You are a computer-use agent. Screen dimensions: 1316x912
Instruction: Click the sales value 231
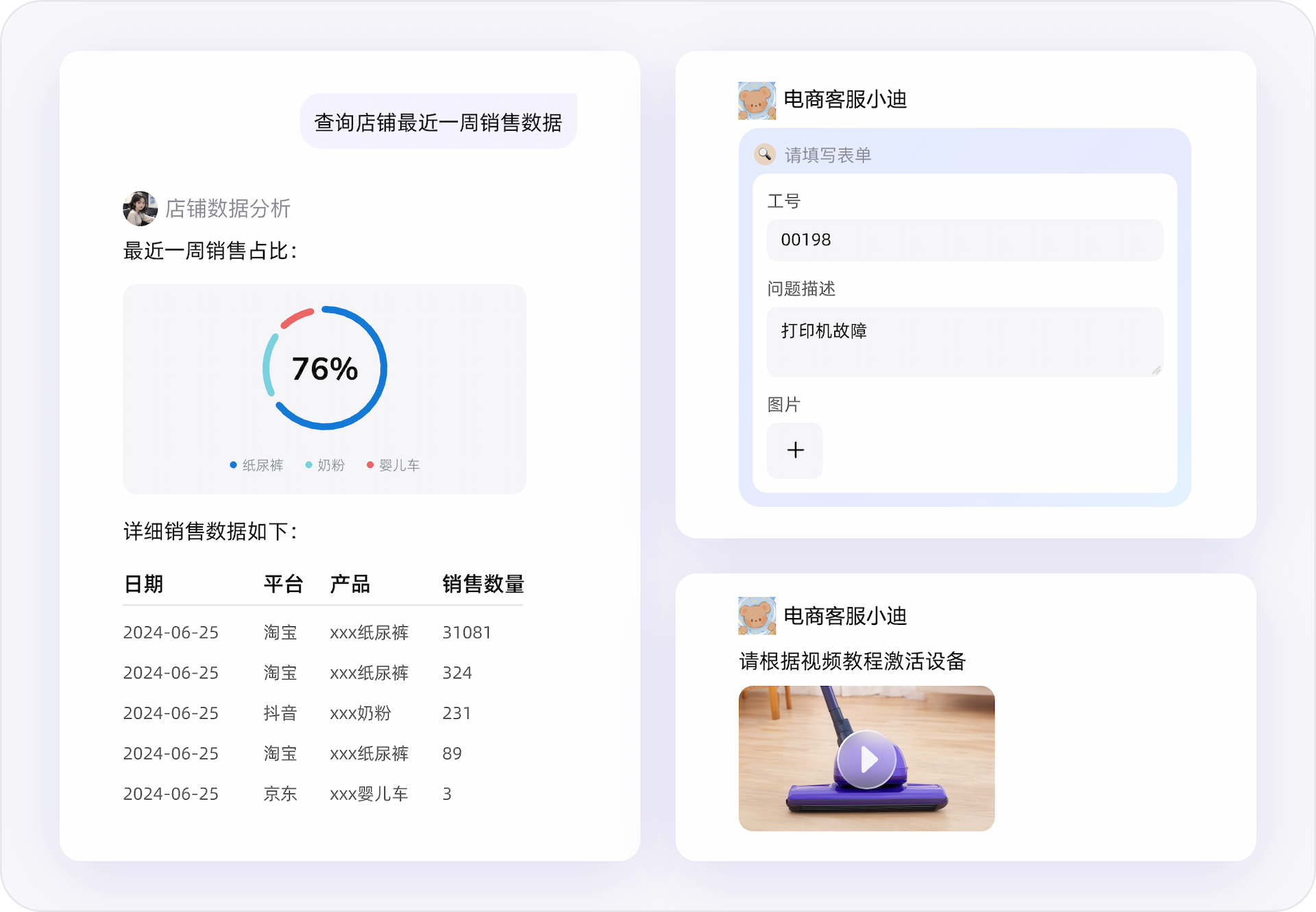pyautogui.click(x=456, y=713)
